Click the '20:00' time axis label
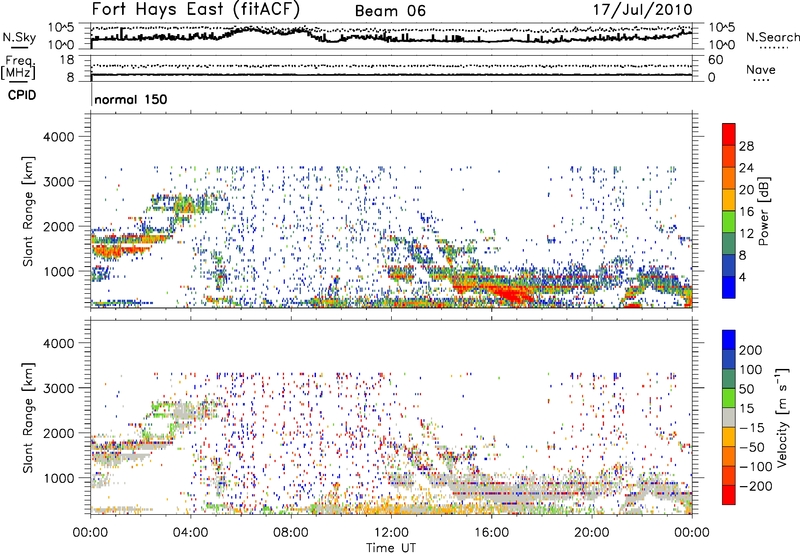 (x=591, y=533)
